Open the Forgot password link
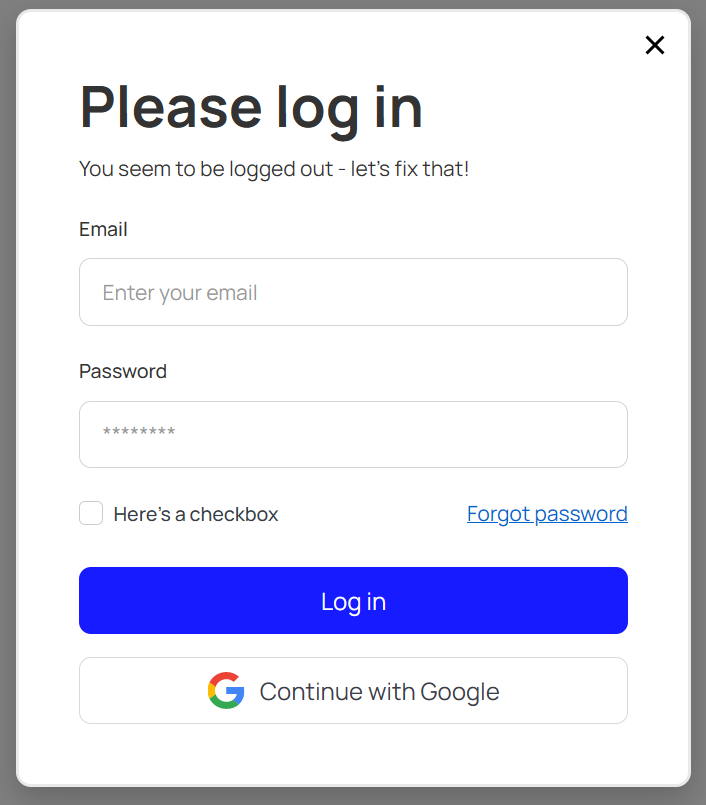Image resolution: width=706 pixels, height=805 pixels. pos(547,514)
